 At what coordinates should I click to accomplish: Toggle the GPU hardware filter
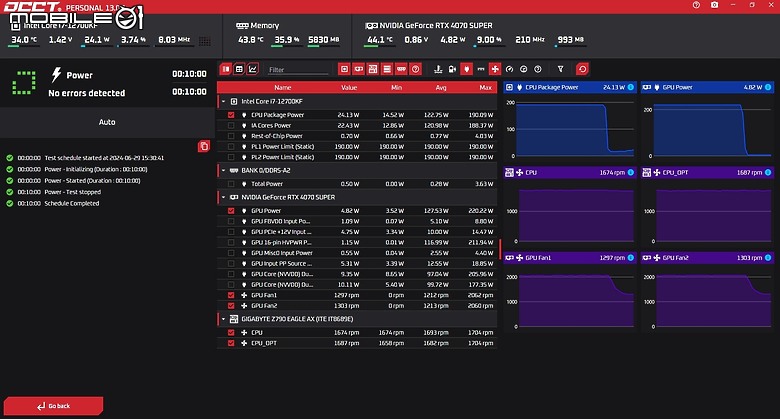pyautogui.click(x=358, y=69)
